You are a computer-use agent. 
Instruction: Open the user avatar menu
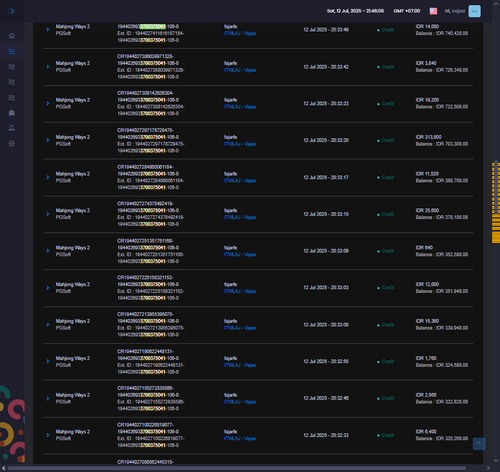pos(474,11)
